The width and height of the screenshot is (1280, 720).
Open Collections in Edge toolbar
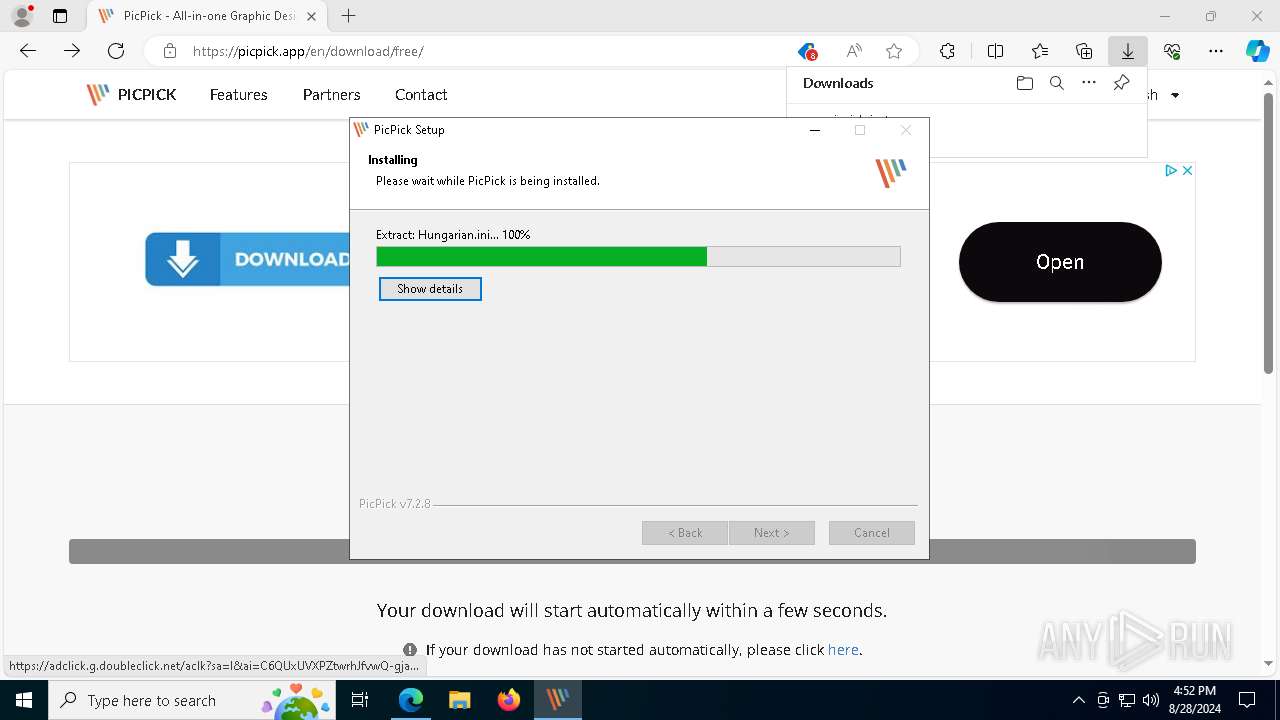(x=1084, y=51)
